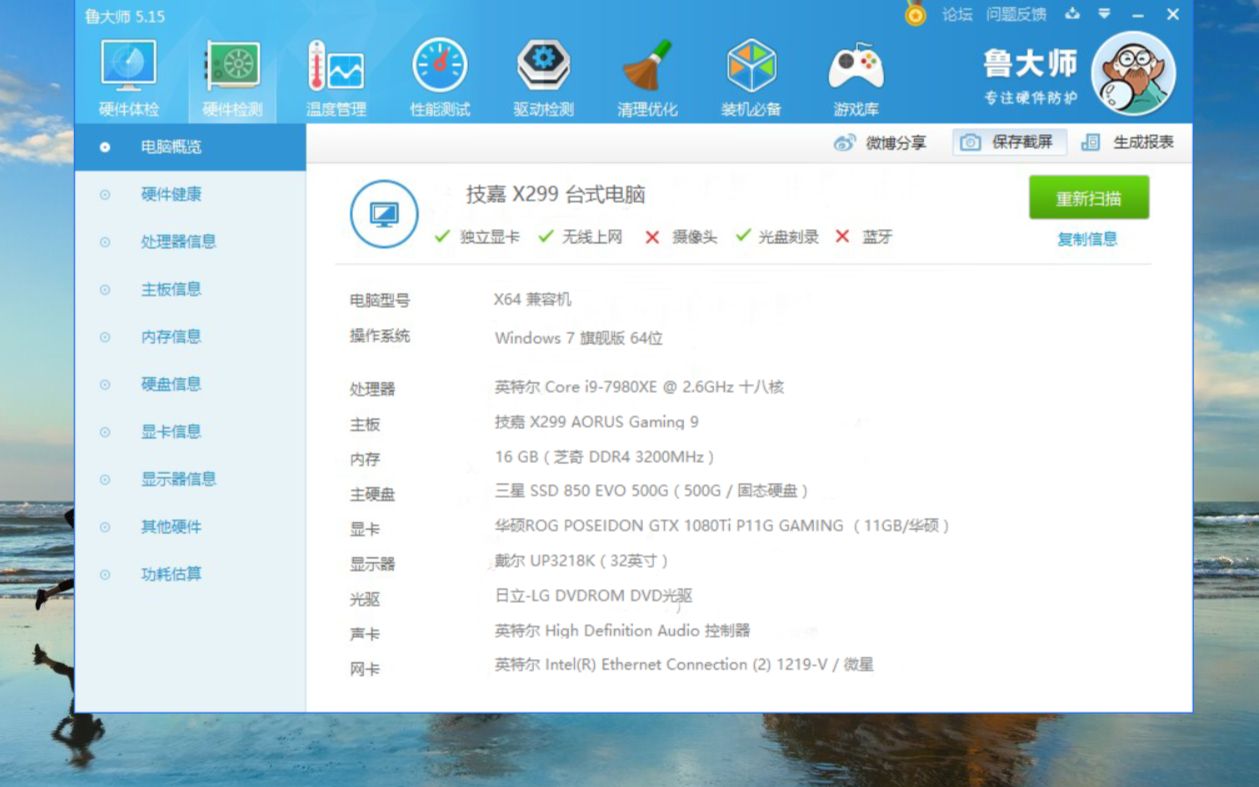Open 驱动检测 driver detection

point(543,79)
